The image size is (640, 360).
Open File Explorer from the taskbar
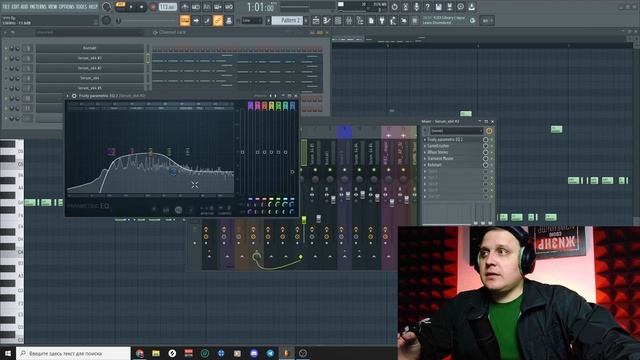156,353
